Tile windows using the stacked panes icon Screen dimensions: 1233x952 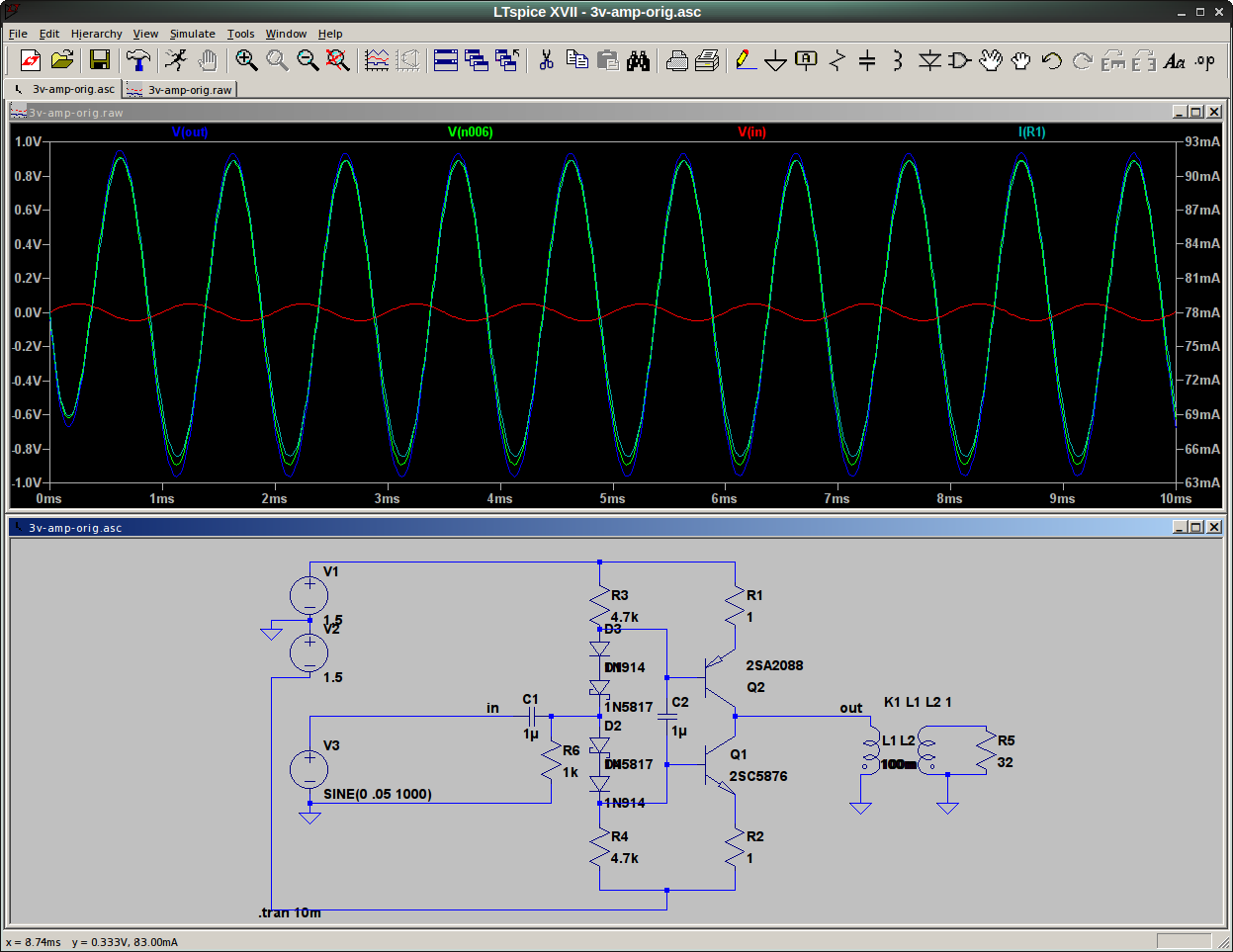pyautogui.click(x=446, y=60)
